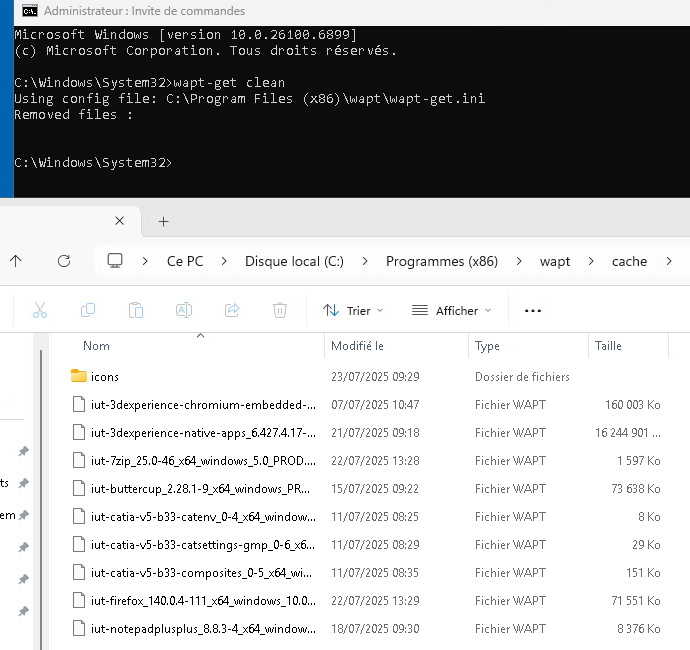The image size is (690, 650).
Task: Select the icons folder
Action: click(104, 377)
